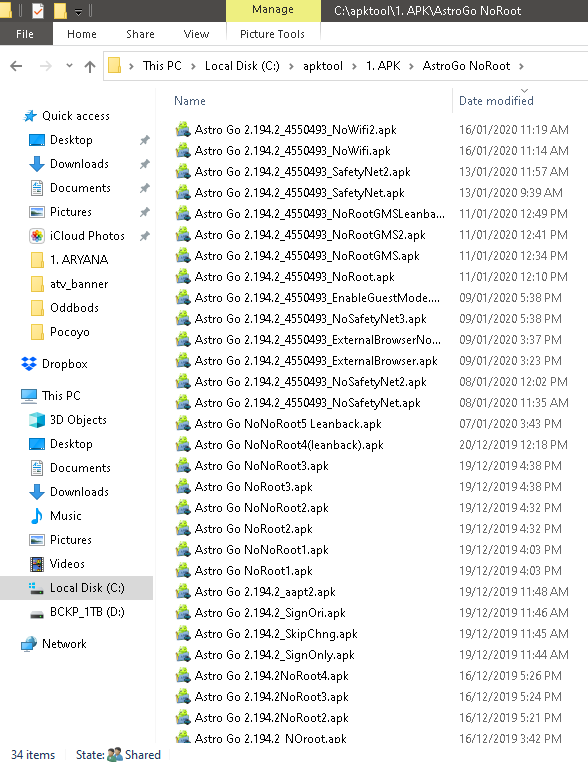Click the icon of NoWifi2.apk
This screenshot has width=588, height=764.
coord(183,130)
